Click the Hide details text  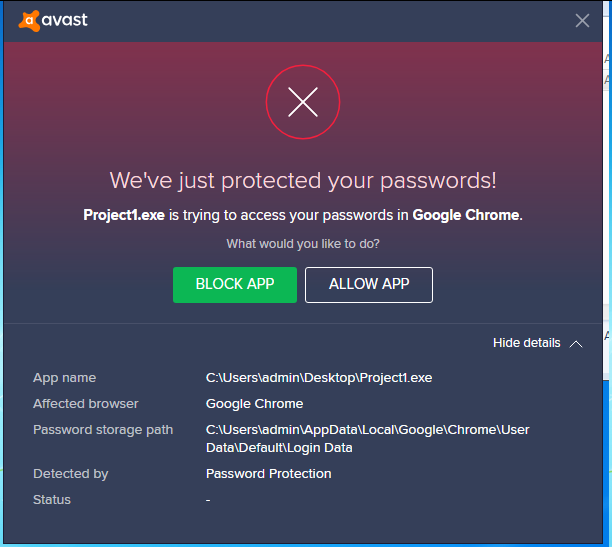coord(526,343)
